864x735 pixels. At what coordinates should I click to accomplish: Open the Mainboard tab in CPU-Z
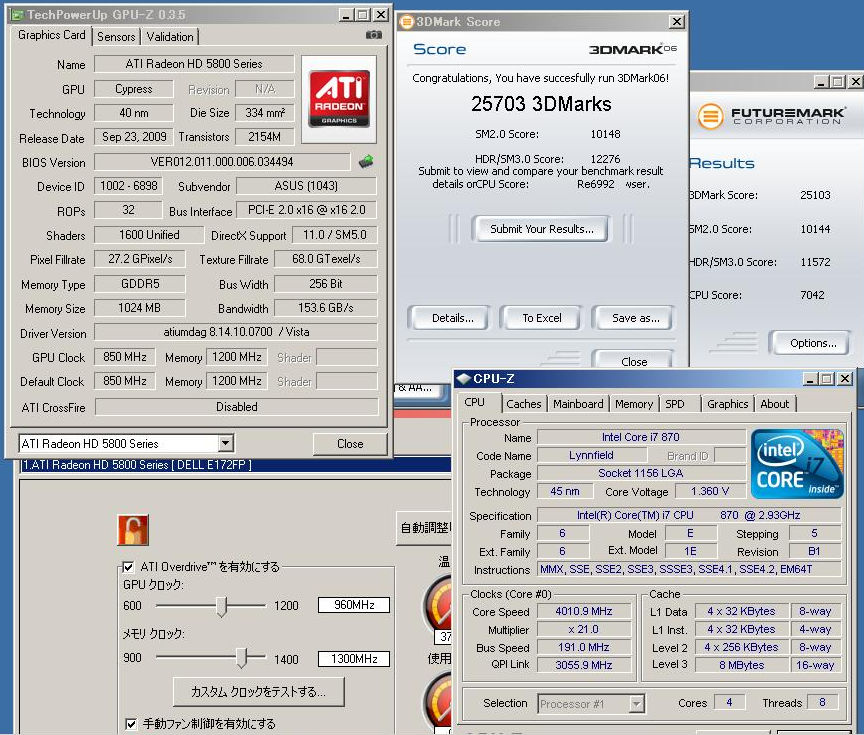578,404
